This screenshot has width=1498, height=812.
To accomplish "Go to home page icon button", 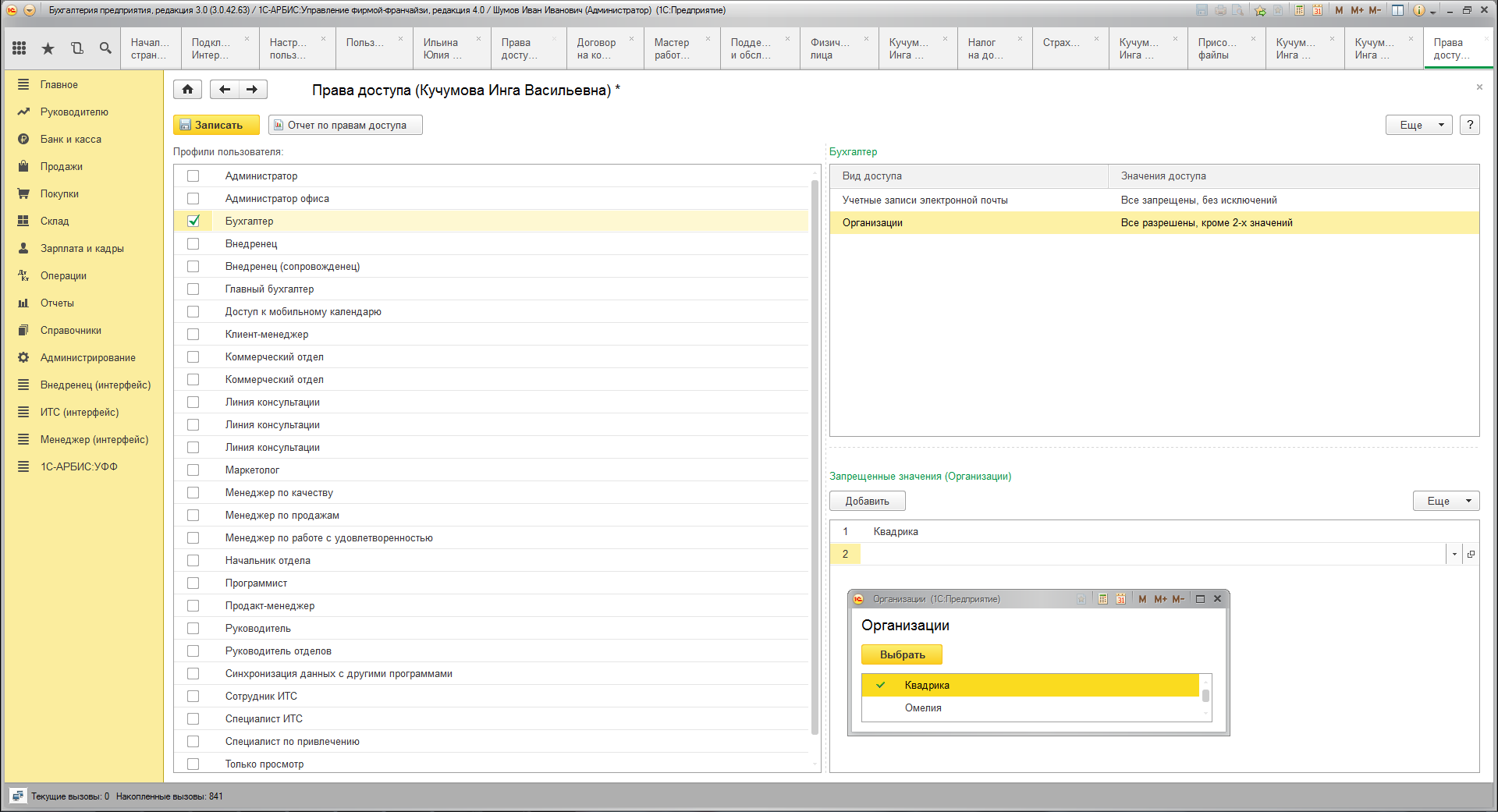I will [x=187, y=90].
